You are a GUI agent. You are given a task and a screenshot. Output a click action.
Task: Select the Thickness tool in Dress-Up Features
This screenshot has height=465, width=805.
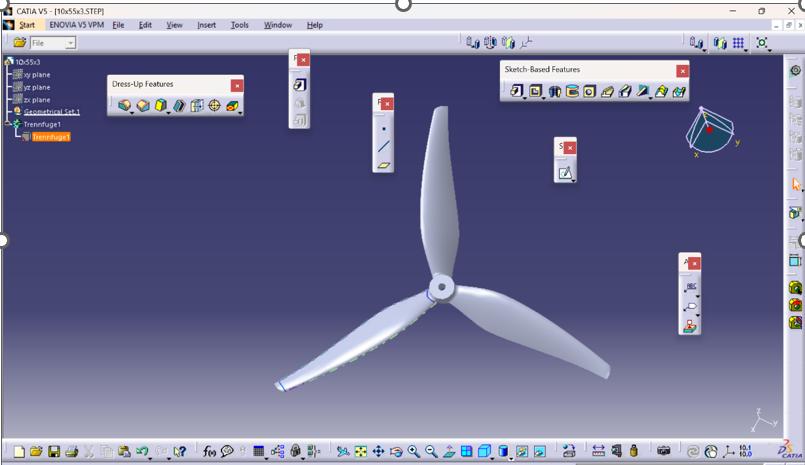197,105
